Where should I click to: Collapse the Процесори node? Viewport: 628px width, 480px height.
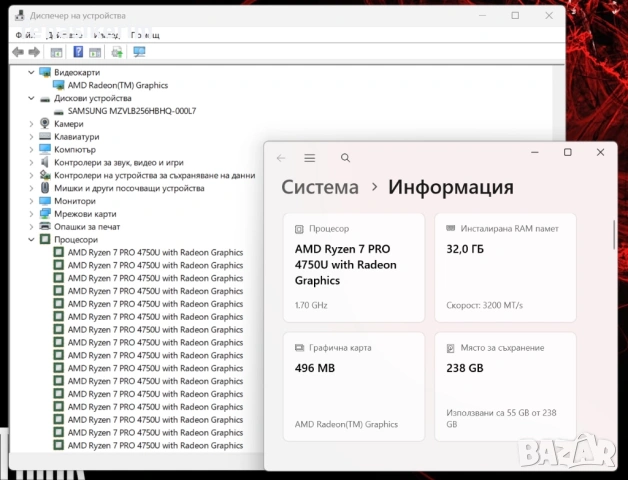tap(31, 240)
